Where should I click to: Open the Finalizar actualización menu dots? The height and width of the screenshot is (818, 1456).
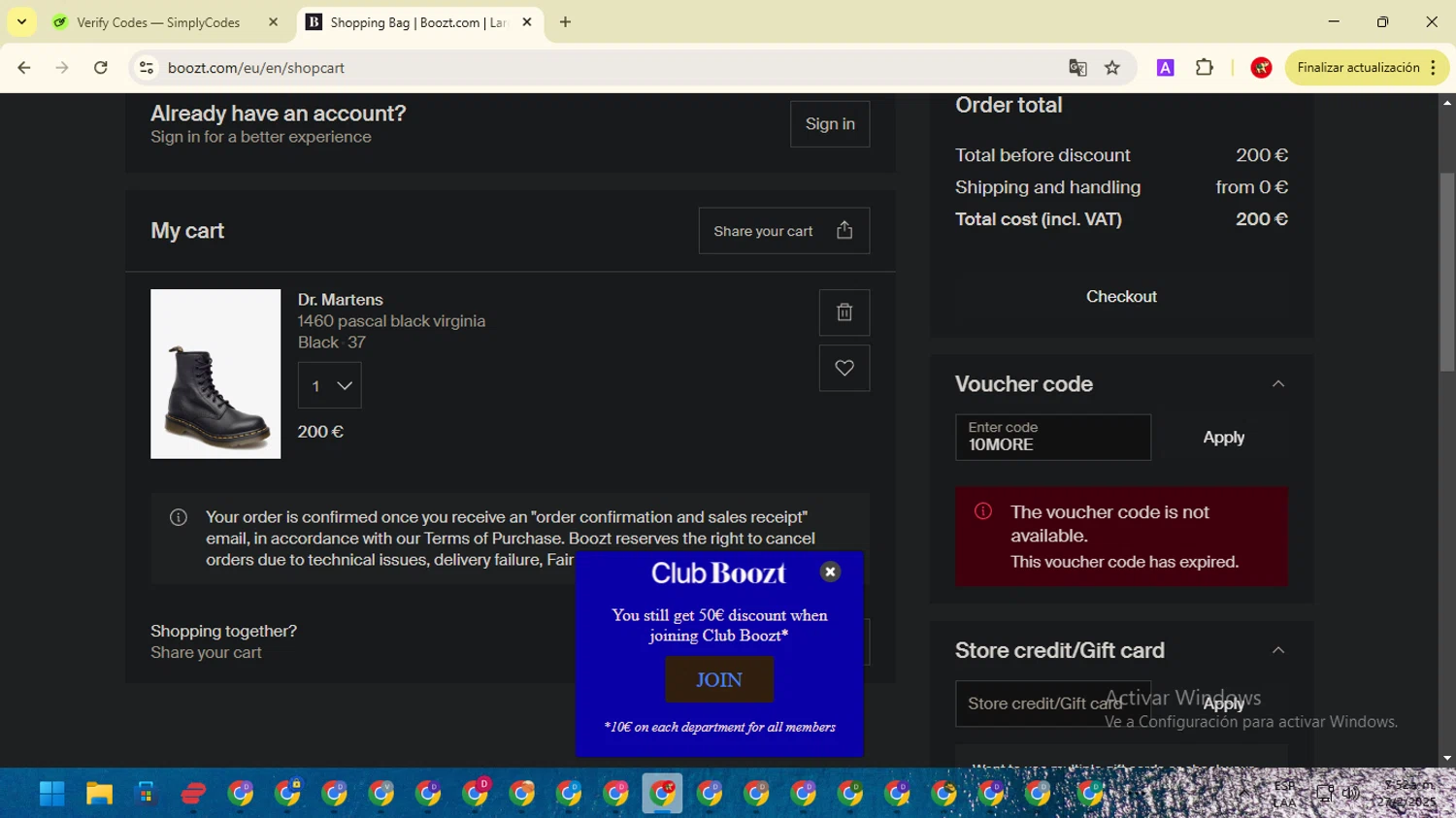[1433, 68]
